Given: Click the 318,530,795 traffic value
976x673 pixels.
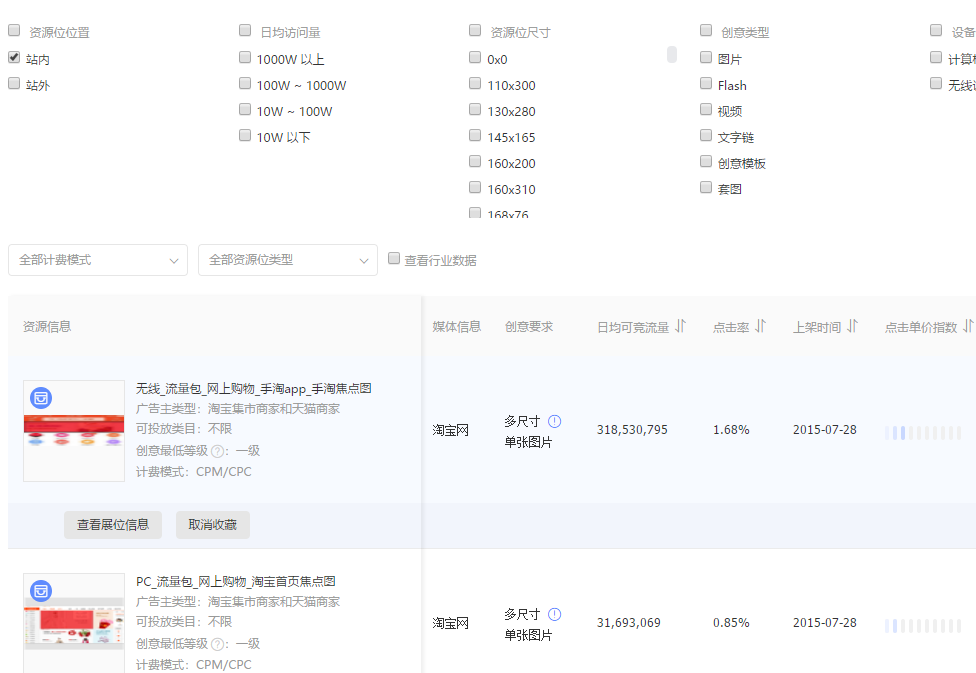Looking at the screenshot, I should coord(632,430).
